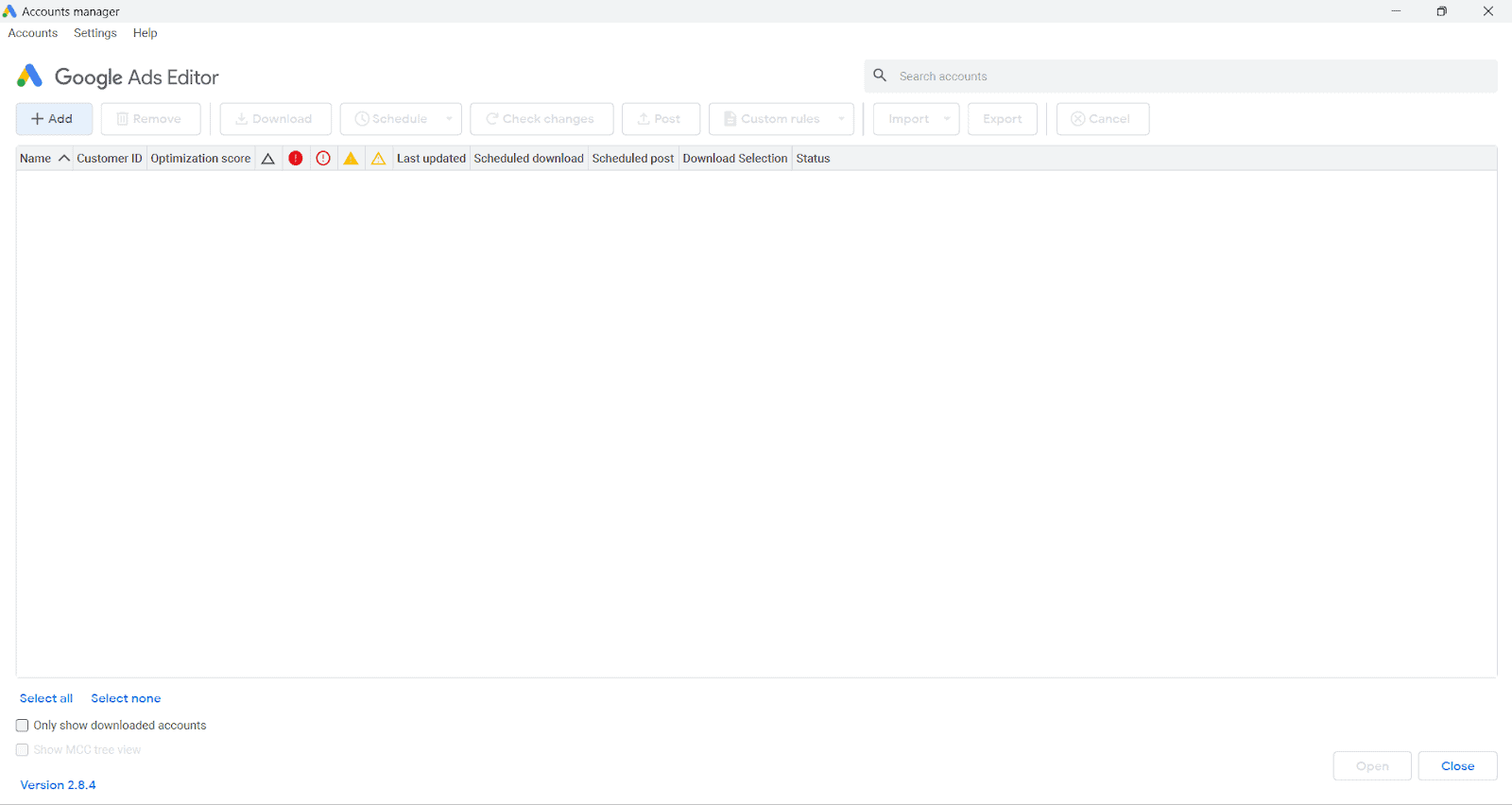Click the Remove button
This screenshot has height=805, width=1512.
click(x=151, y=119)
